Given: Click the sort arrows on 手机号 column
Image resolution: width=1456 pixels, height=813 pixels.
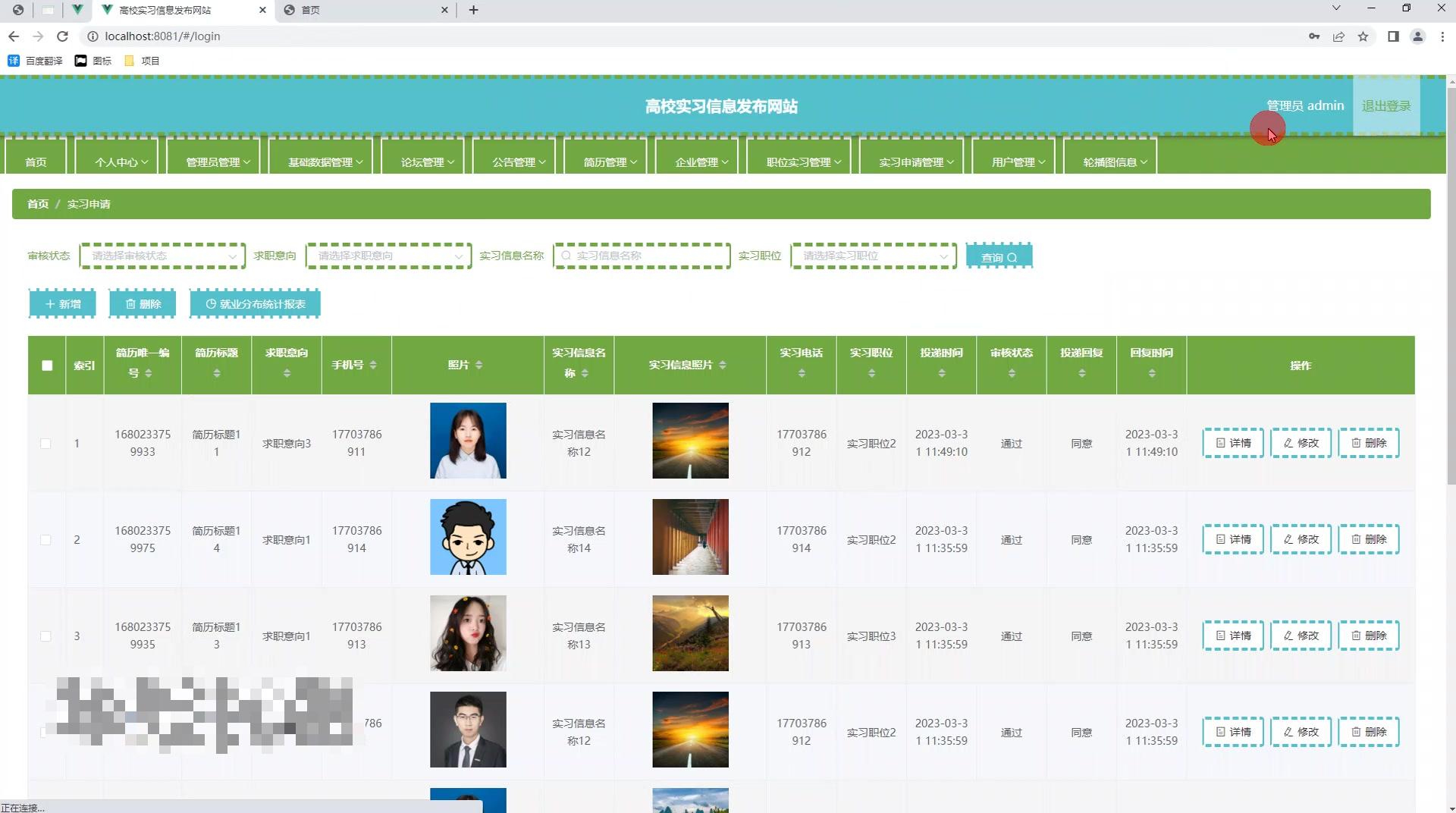Looking at the screenshot, I should [374, 365].
